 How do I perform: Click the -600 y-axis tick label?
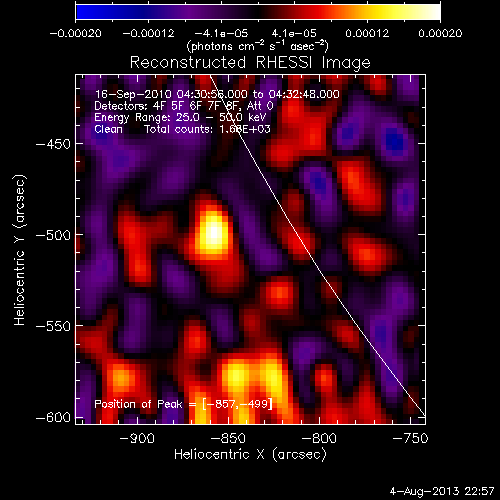tap(53, 417)
